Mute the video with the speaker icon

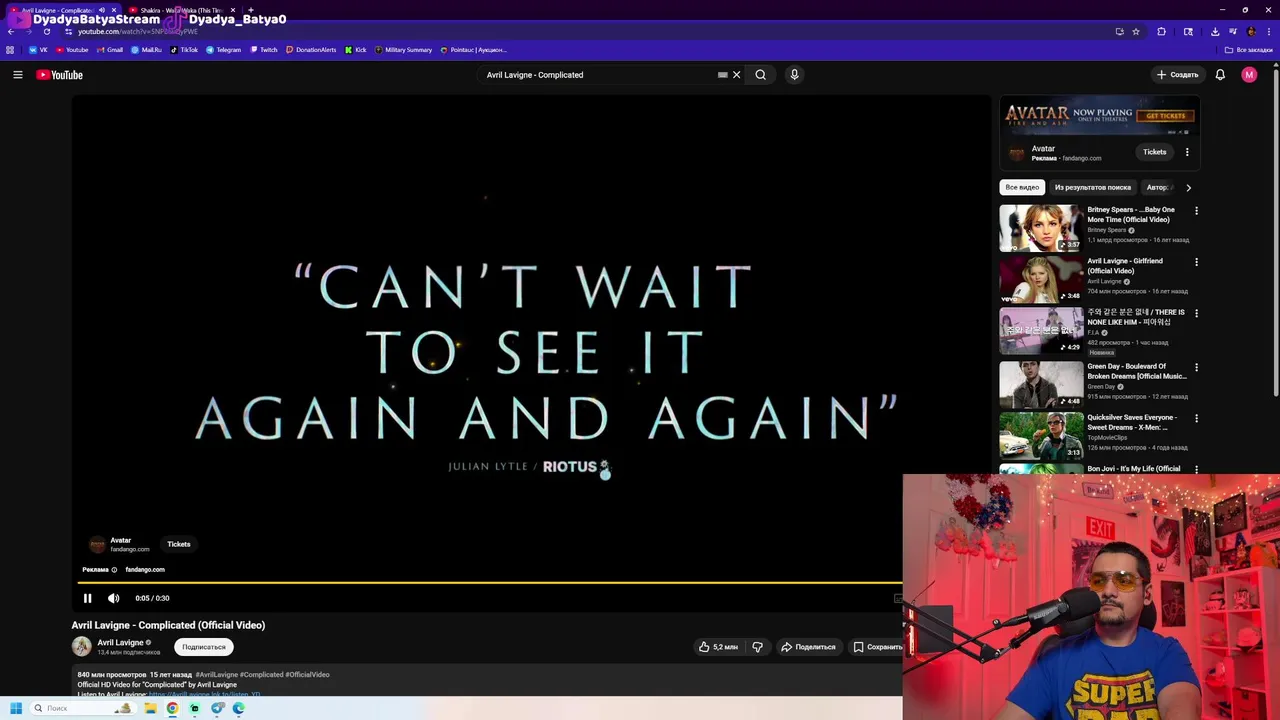(x=114, y=598)
